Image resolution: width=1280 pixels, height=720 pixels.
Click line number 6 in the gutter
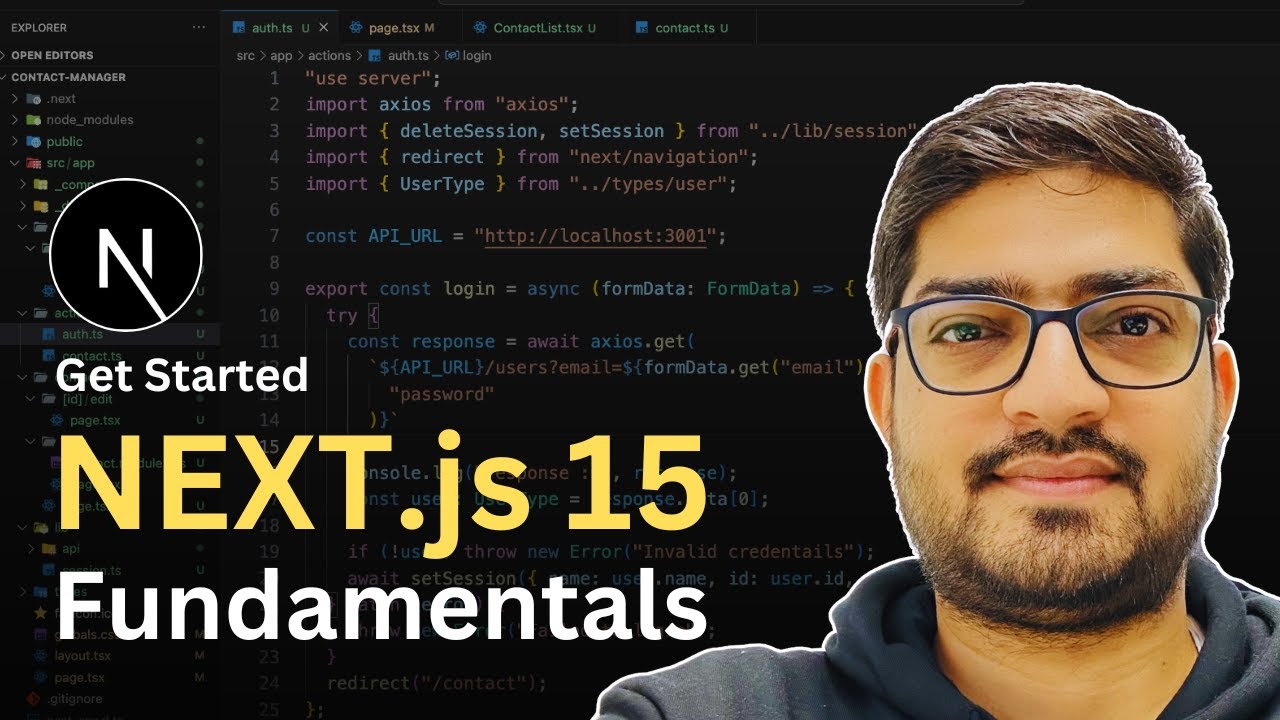274,210
